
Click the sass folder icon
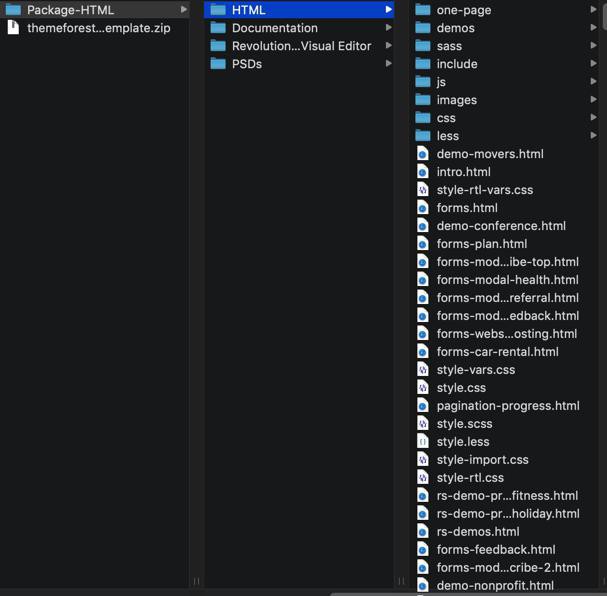tap(423, 46)
